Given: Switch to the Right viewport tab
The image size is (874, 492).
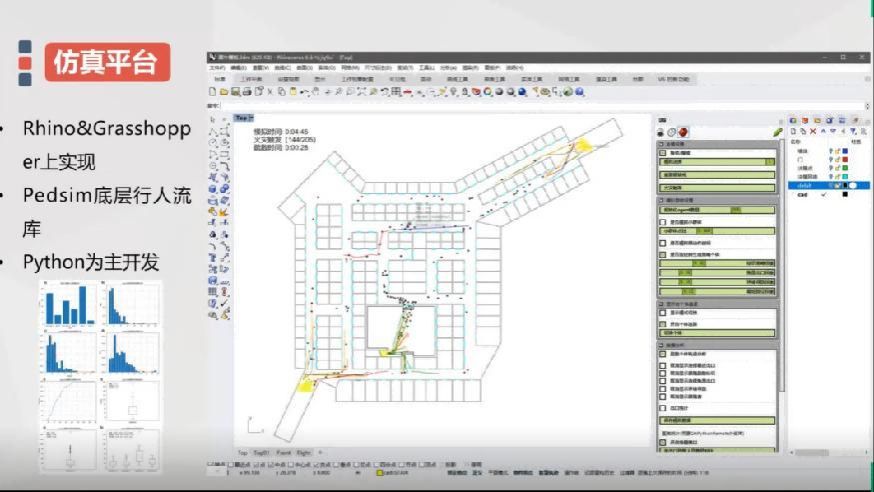Looking at the screenshot, I should [x=304, y=452].
